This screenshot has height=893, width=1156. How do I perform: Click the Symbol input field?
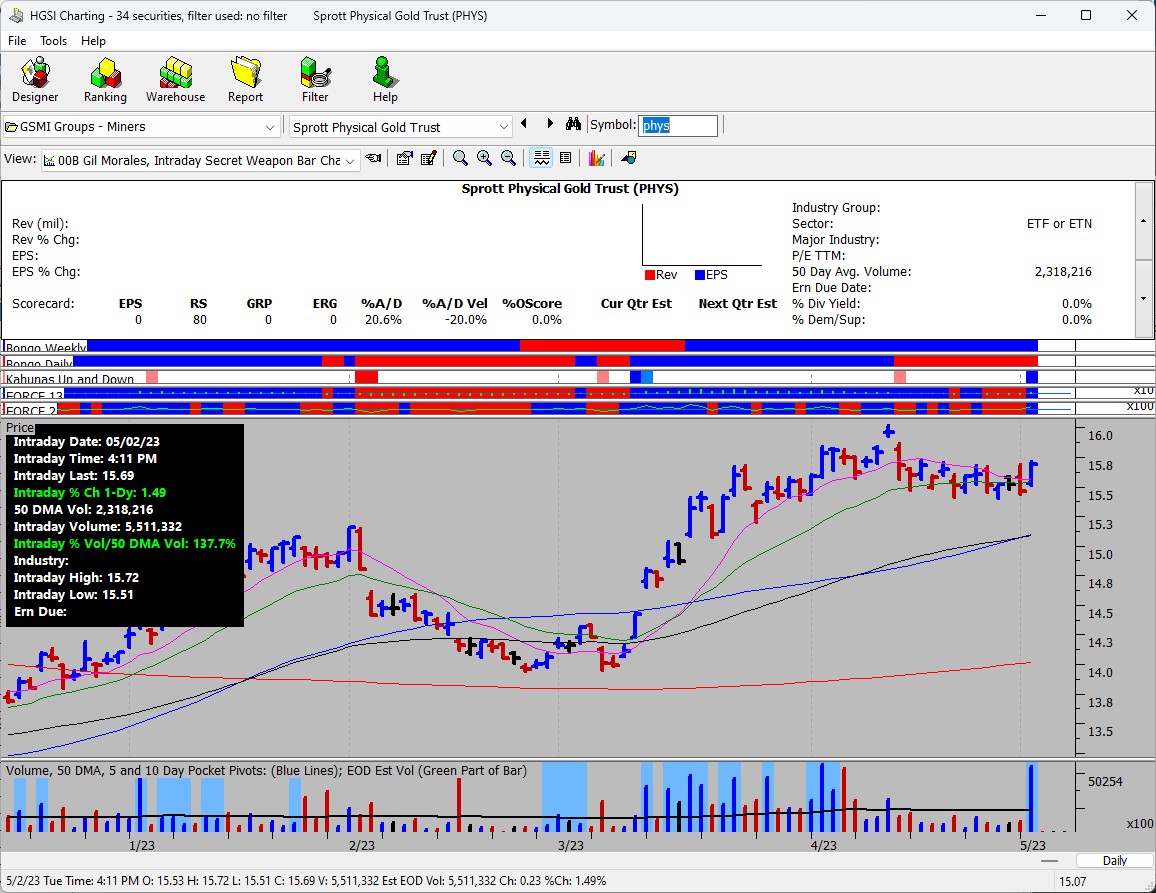[x=678, y=125]
